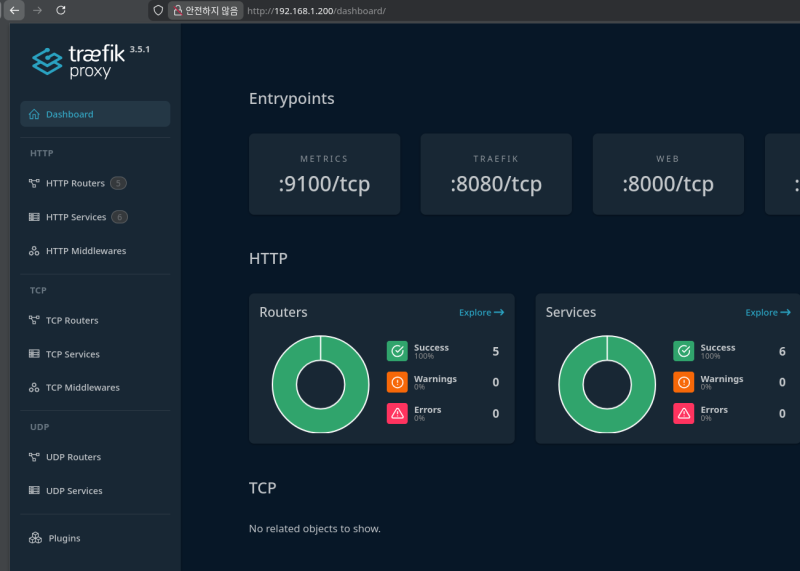Click the Plugins icon in sidebar
Viewport: 800px width, 571px height.
coord(36,538)
